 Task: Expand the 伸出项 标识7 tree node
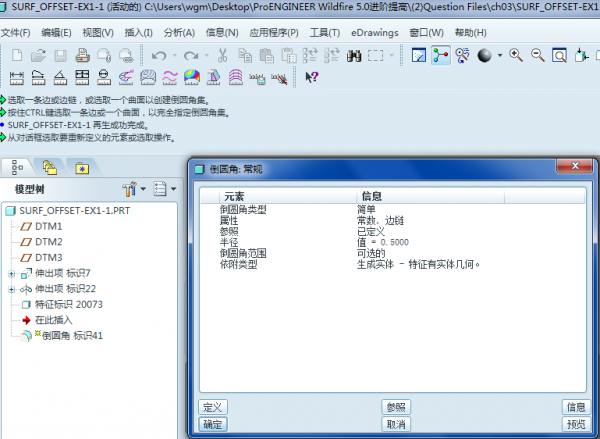pos(11,274)
